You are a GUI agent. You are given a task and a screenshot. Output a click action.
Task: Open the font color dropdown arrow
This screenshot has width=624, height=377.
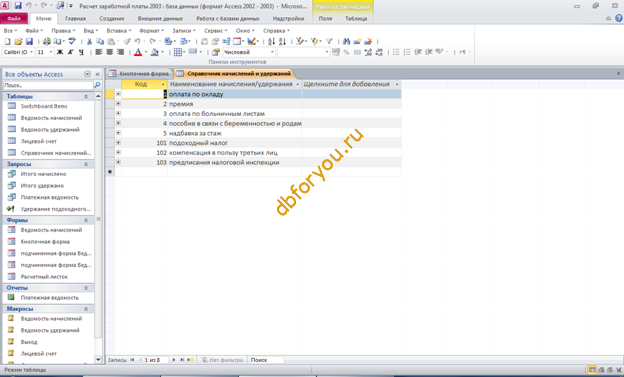(146, 52)
